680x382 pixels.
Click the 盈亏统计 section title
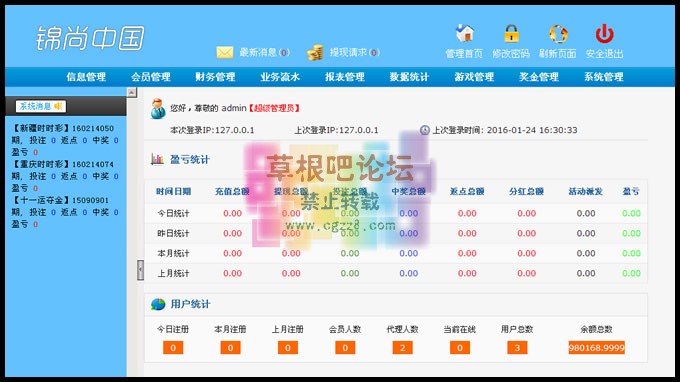pos(190,160)
